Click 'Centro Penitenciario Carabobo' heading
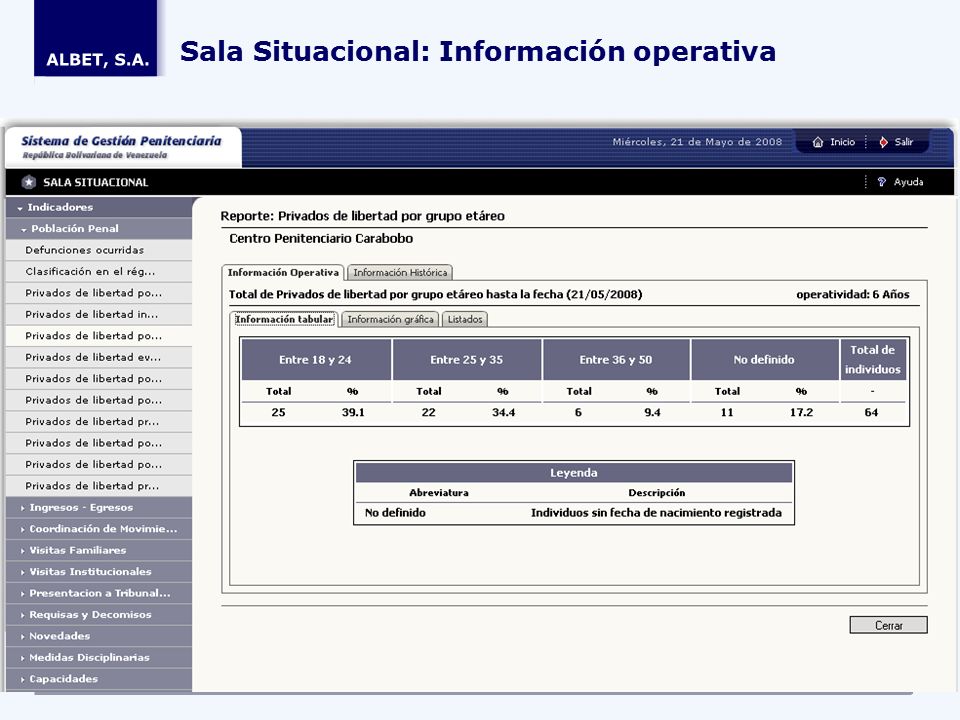Screen dimensions: 960x720 (321, 239)
